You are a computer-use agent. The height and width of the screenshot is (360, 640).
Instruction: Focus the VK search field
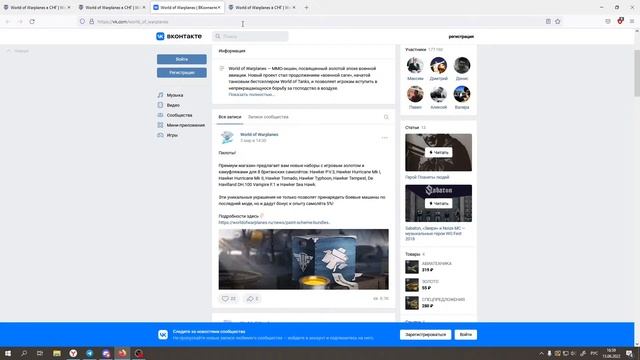[250, 36]
